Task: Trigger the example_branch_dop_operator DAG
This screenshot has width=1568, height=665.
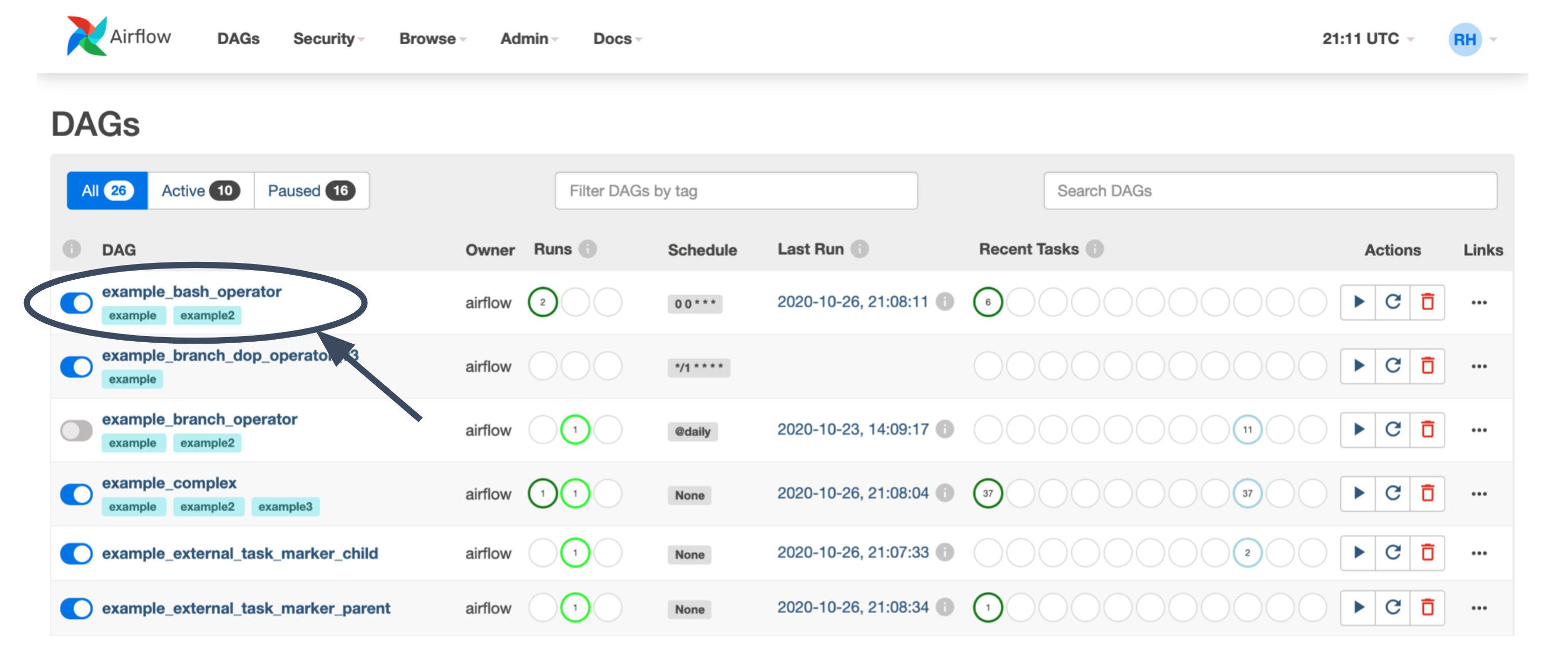Action: coord(1358,366)
